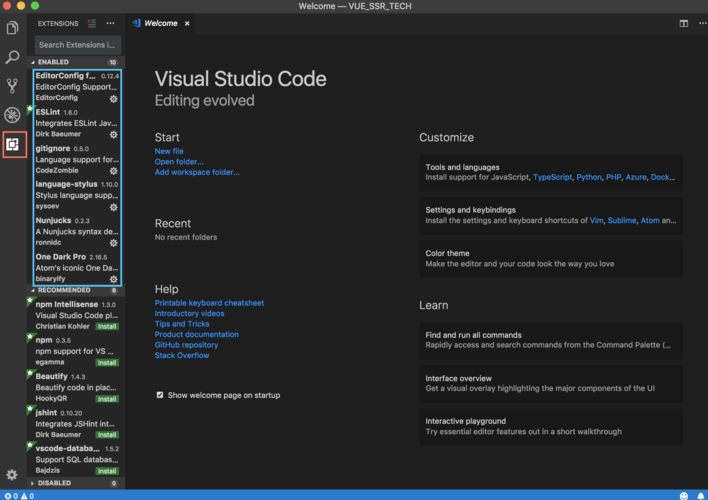
Task: Open GitHub repository link
Action: click(186, 345)
